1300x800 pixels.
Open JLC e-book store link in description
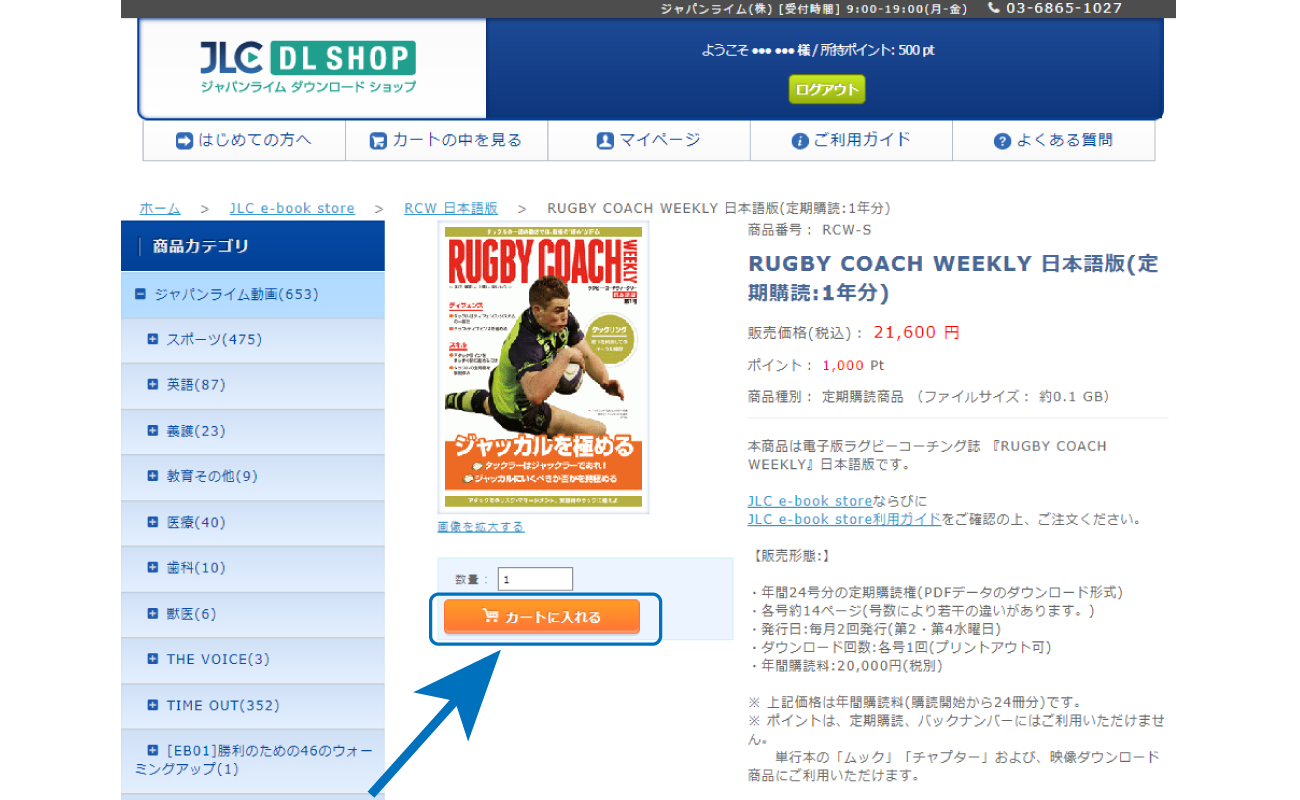tap(810, 501)
